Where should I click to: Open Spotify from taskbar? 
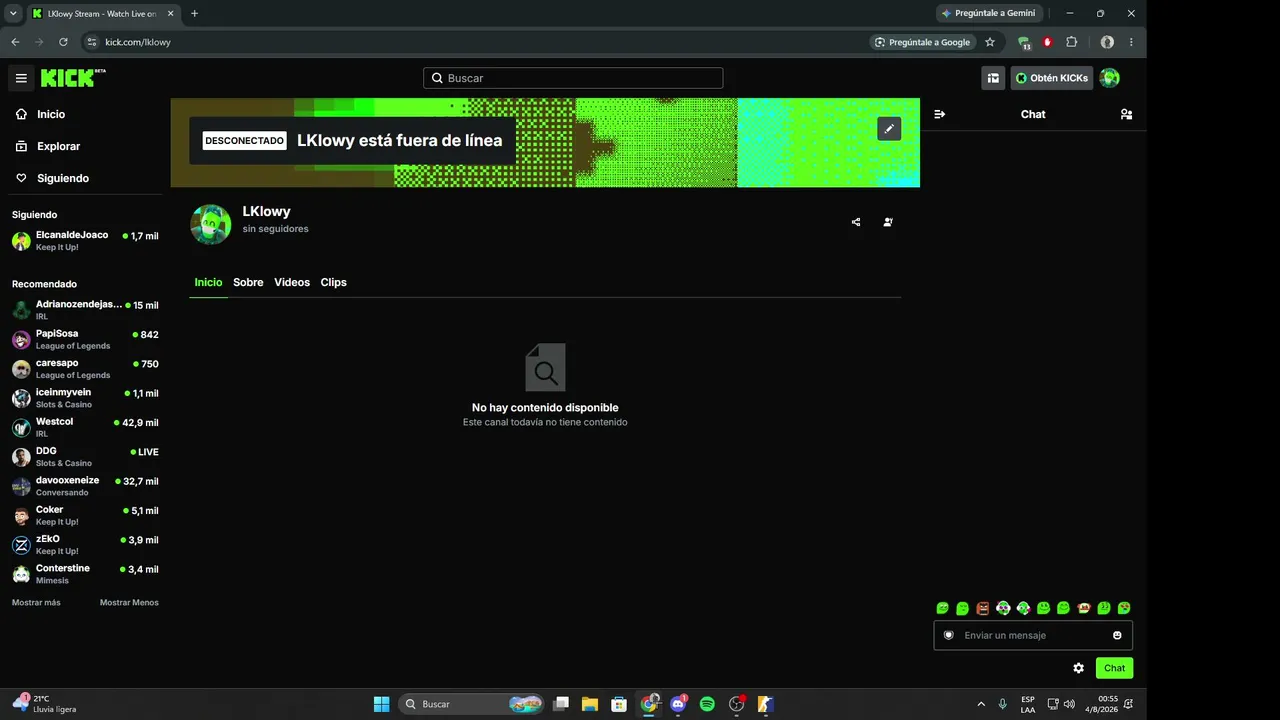[x=707, y=704]
